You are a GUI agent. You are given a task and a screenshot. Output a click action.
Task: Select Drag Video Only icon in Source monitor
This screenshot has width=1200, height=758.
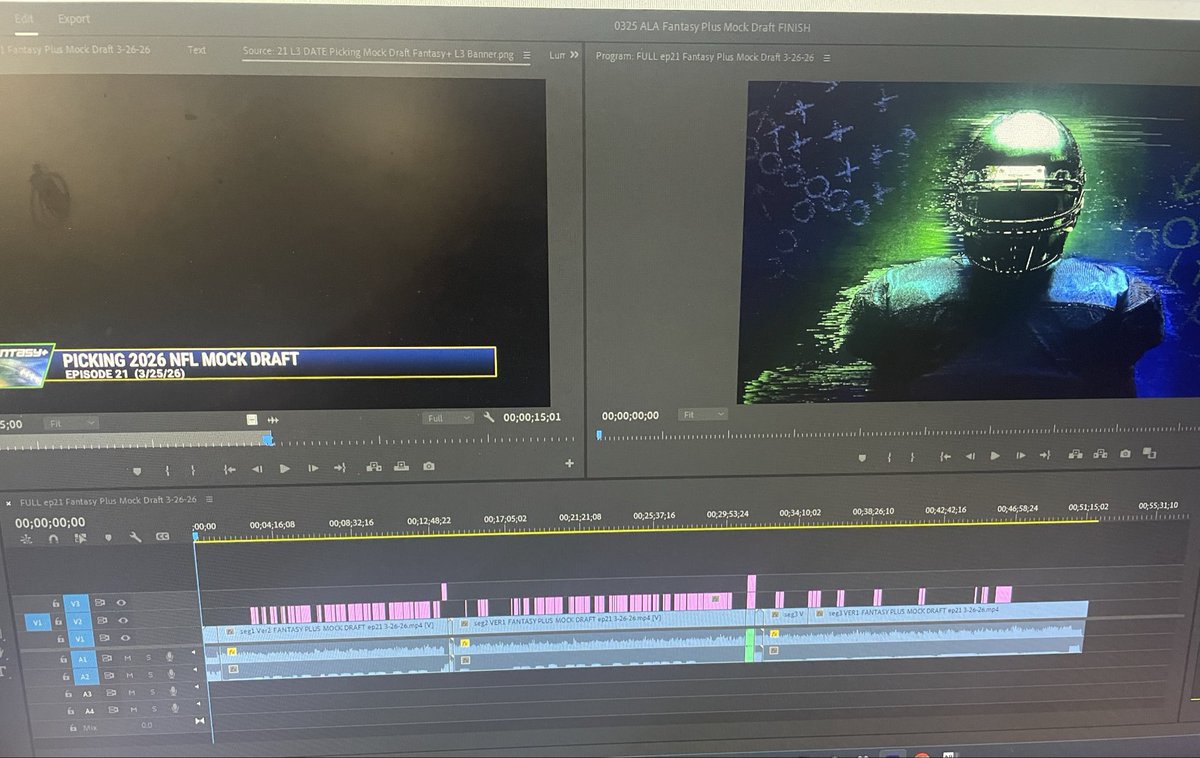[x=253, y=420]
